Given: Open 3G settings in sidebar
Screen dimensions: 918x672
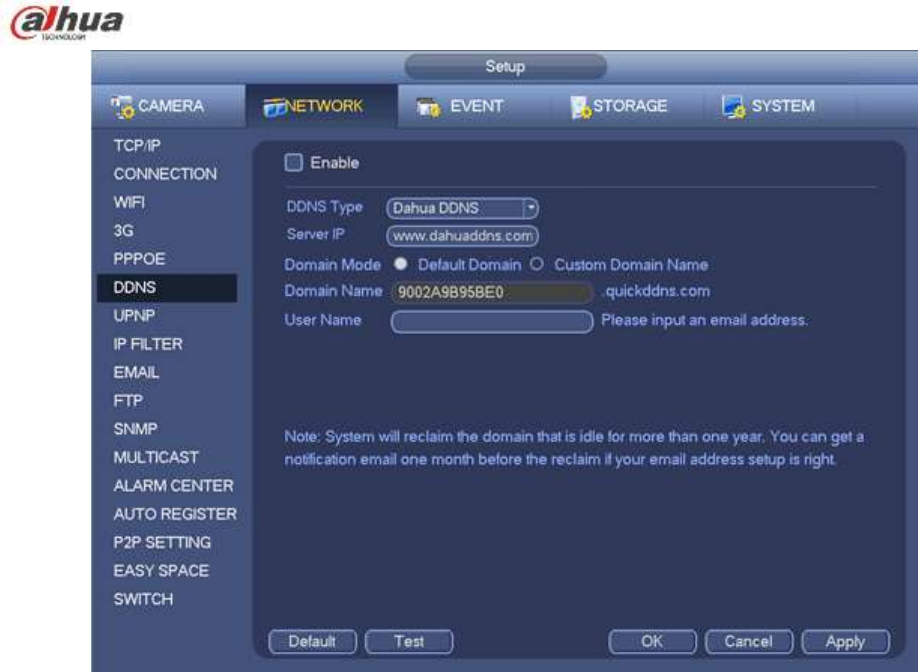Looking at the screenshot, I should tap(124, 231).
